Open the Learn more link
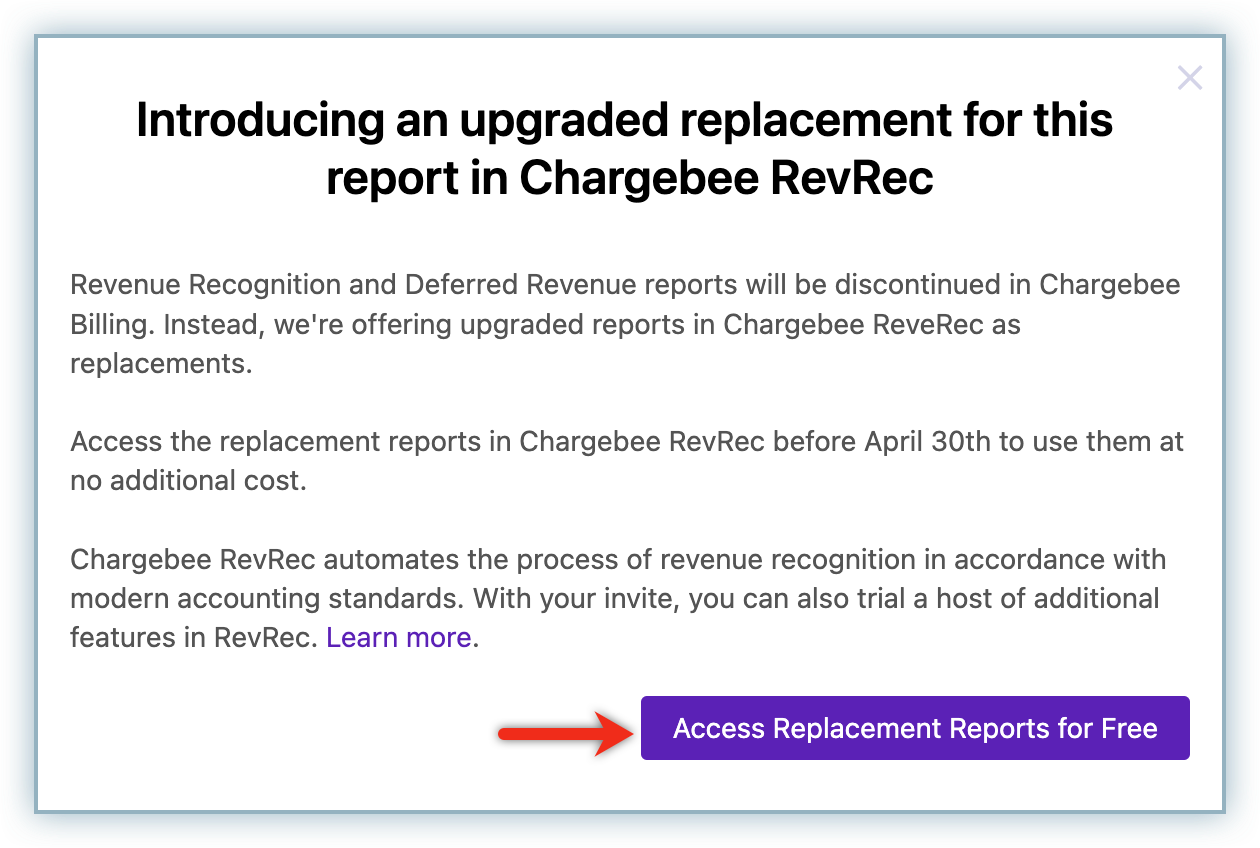Viewport: 1260px width, 848px height. (399, 638)
